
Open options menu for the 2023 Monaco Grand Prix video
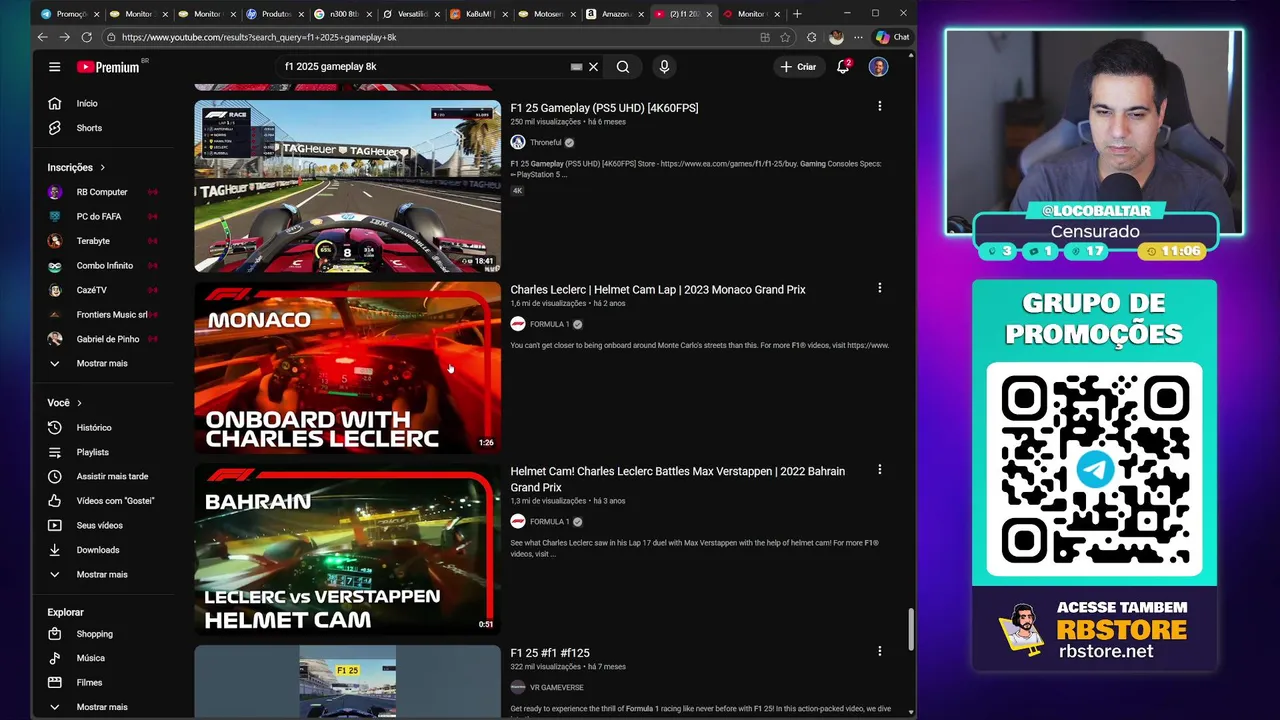coord(879,288)
